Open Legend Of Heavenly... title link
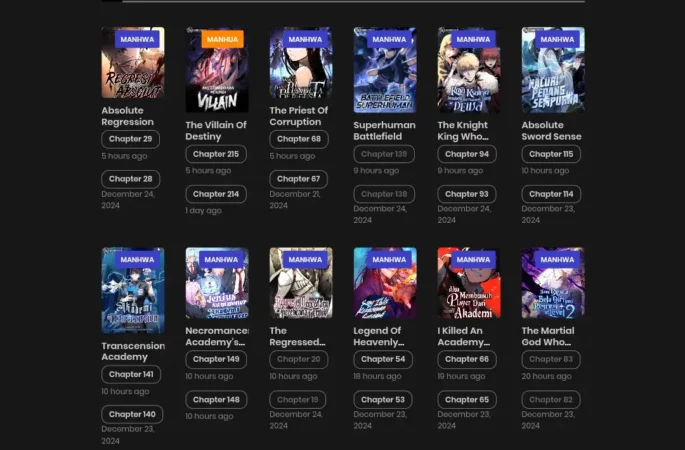 click(x=378, y=336)
